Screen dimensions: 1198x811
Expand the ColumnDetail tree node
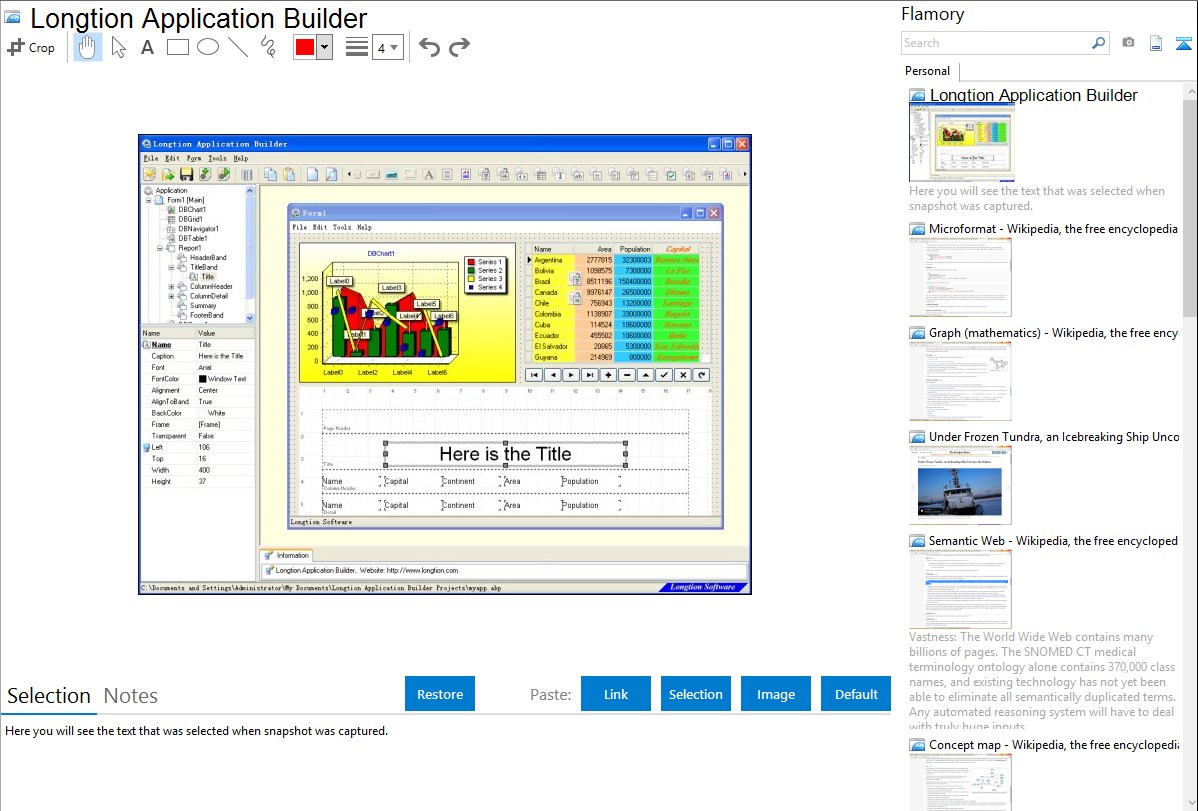pyautogui.click(x=171, y=296)
